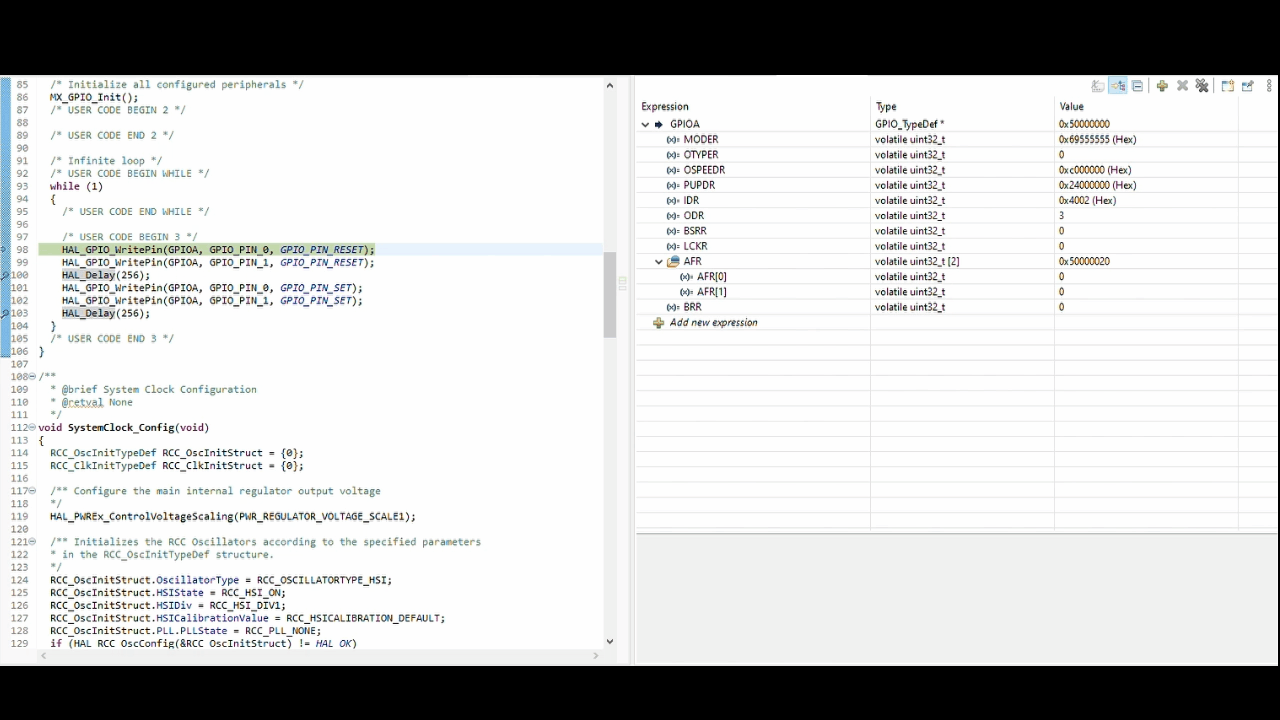The image size is (1280, 720).
Task: Click the GPIOA value 0x50000000
Action: [1084, 125]
